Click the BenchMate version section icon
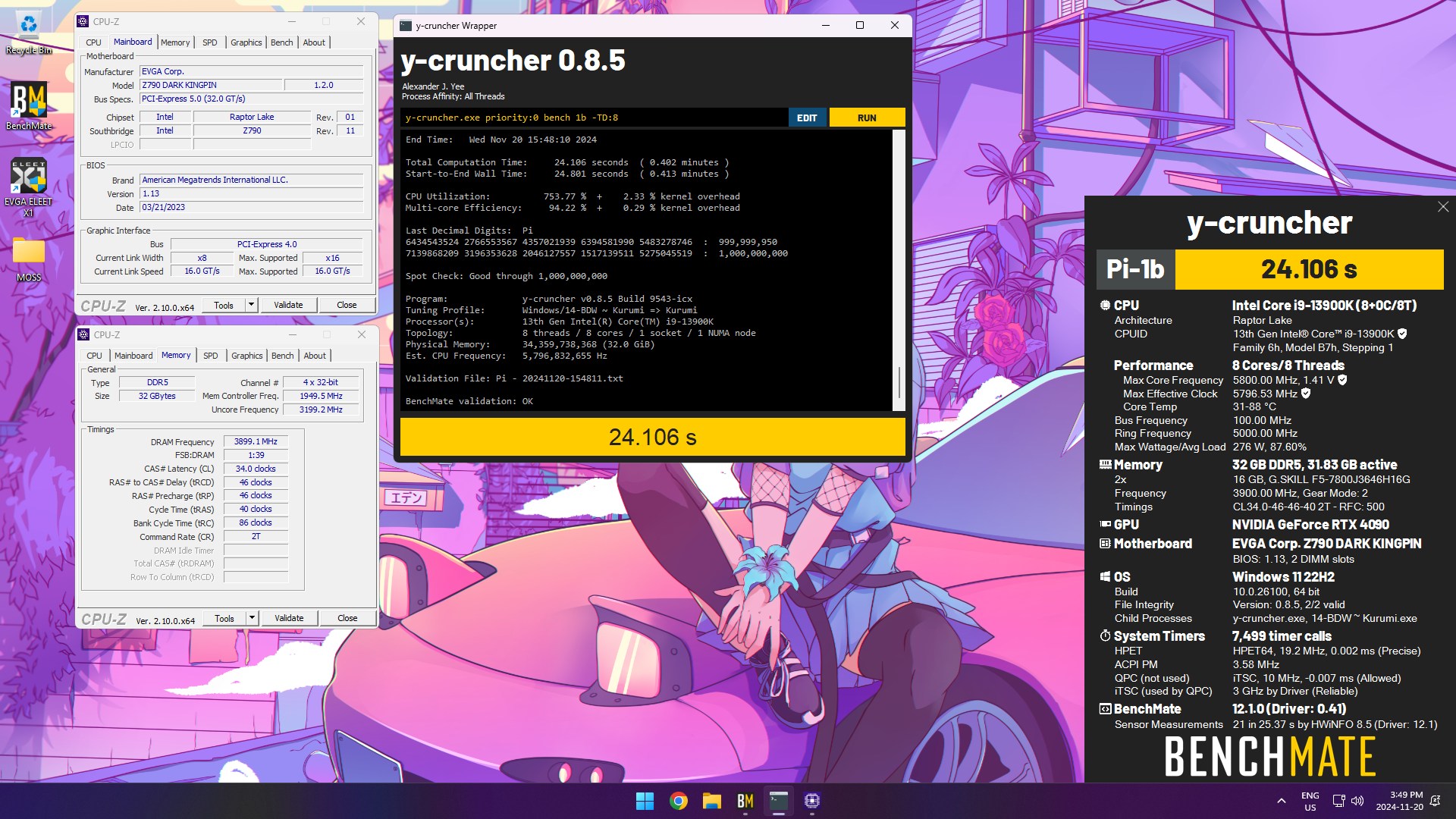1456x819 pixels. [1105, 709]
